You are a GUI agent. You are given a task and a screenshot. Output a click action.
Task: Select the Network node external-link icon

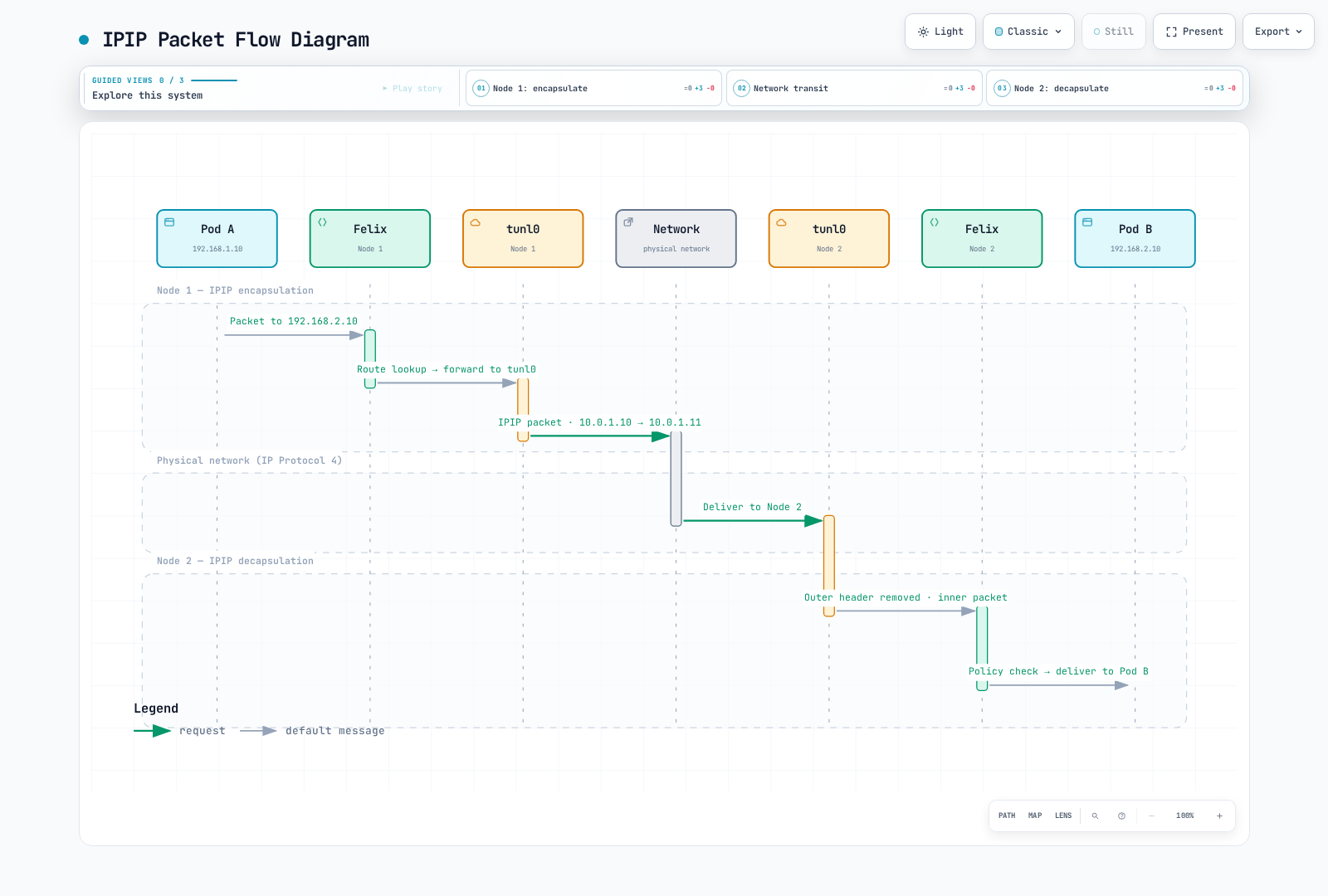click(x=628, y=222)
